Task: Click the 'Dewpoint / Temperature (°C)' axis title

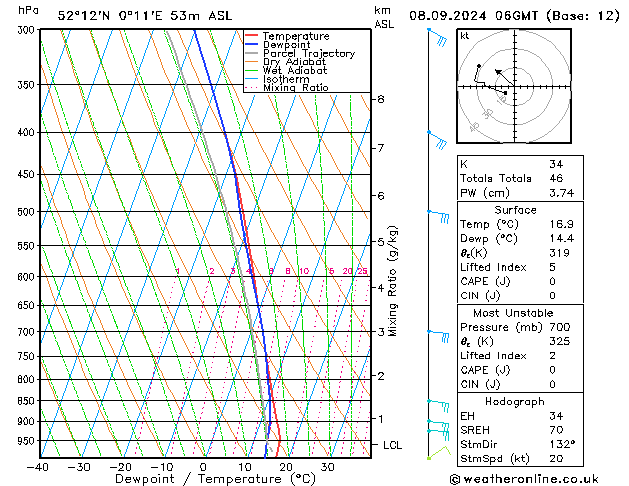Action: (x=215, y=479)
